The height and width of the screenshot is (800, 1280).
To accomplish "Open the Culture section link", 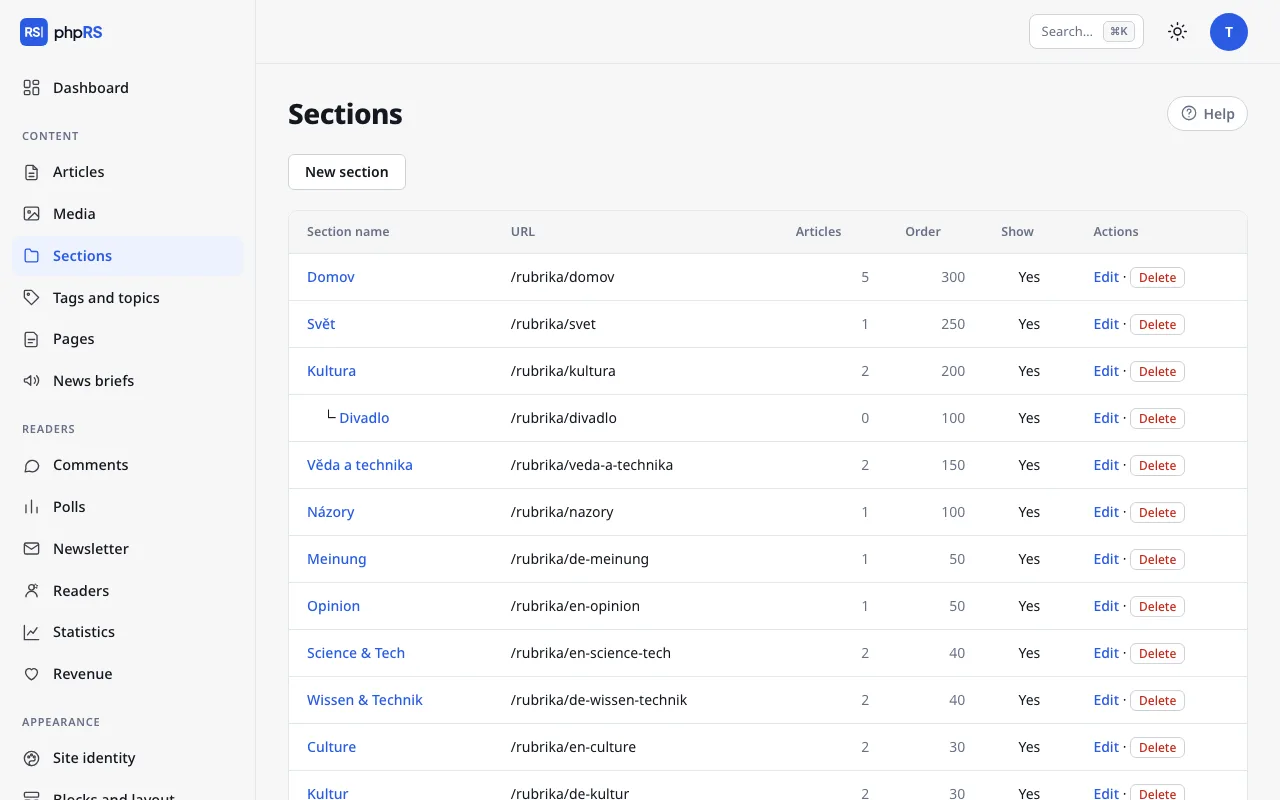I will pyautogui.click(x=331, y=747).
